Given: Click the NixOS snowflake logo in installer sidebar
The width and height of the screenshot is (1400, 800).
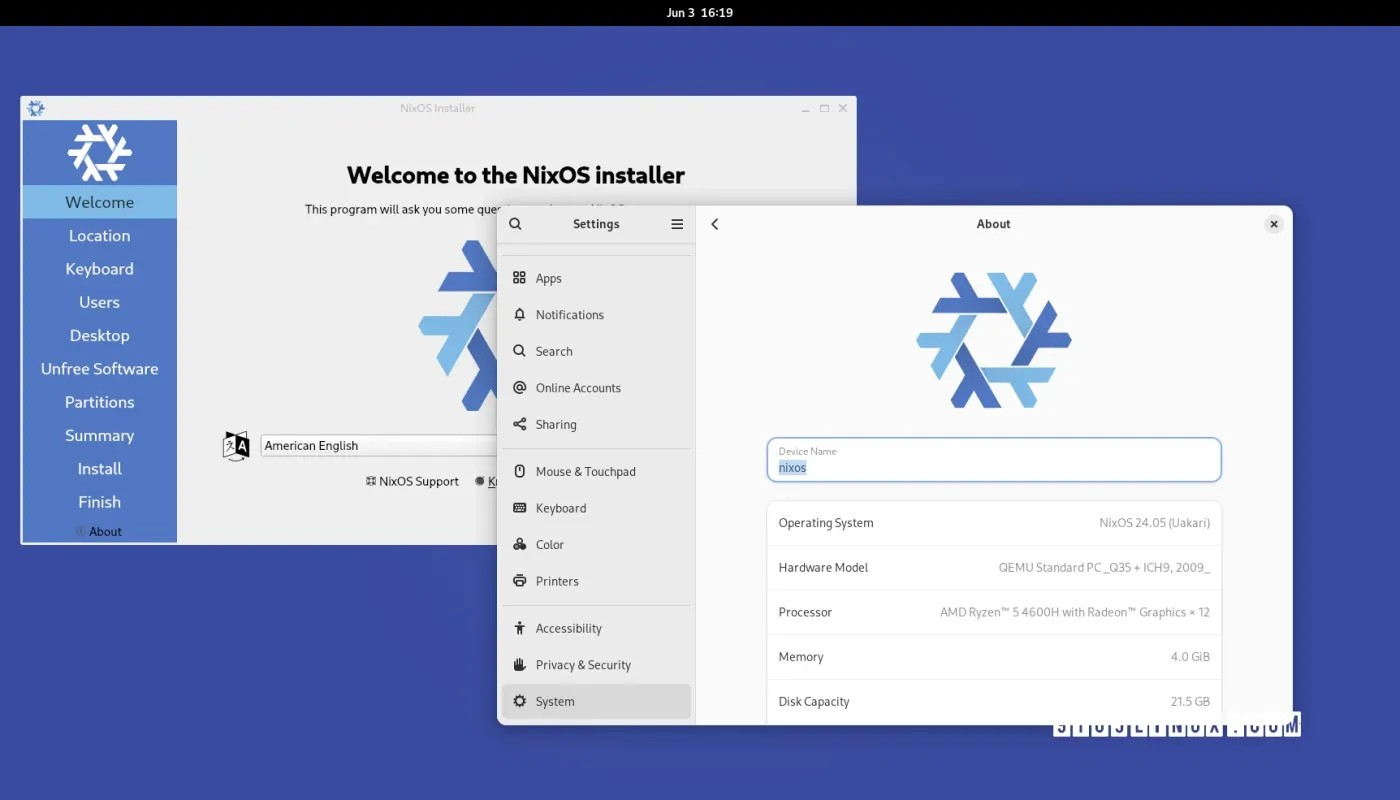Looking at the screenshot, I should click(99, 153).
